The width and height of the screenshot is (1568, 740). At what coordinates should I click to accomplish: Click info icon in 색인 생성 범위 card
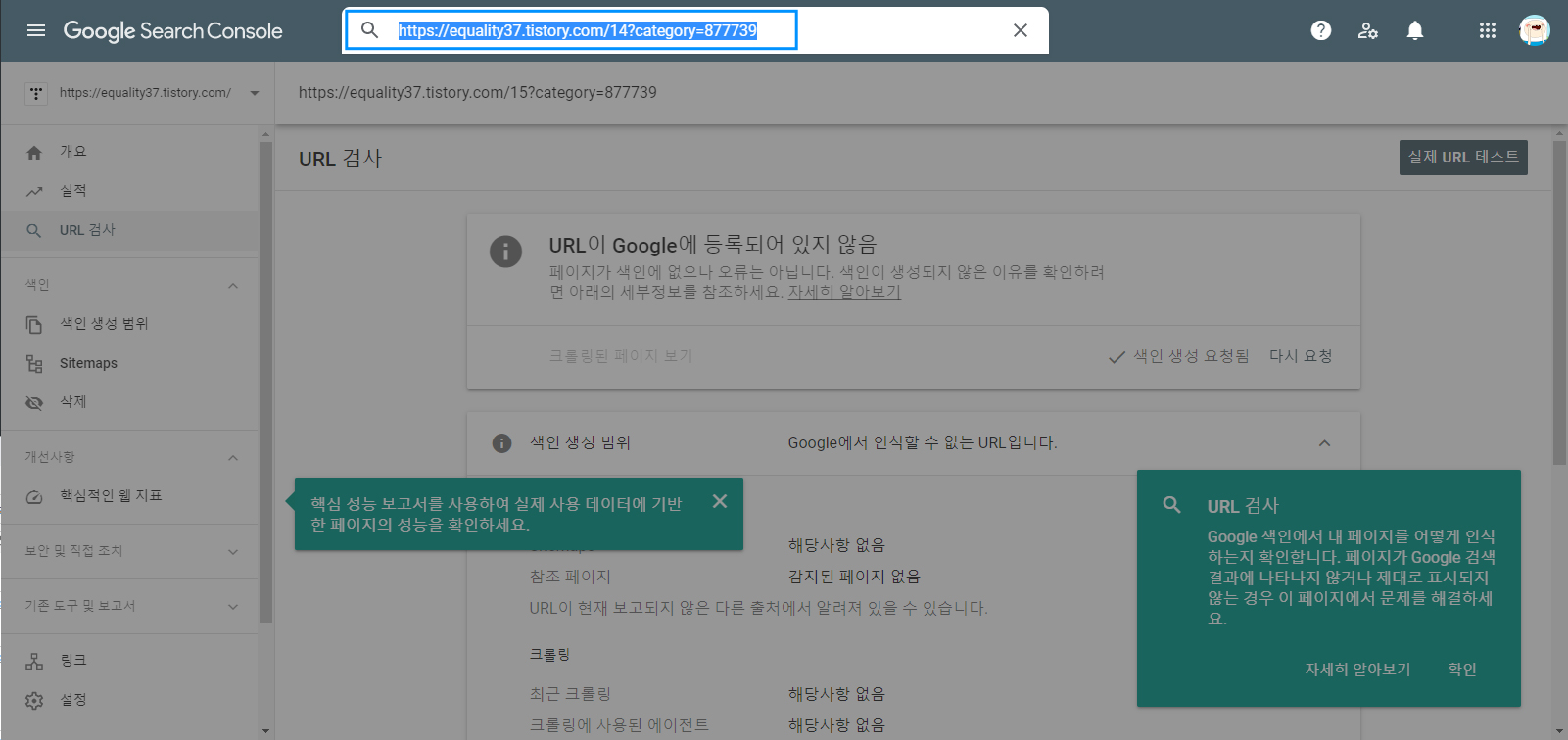(x=501, y=443)
